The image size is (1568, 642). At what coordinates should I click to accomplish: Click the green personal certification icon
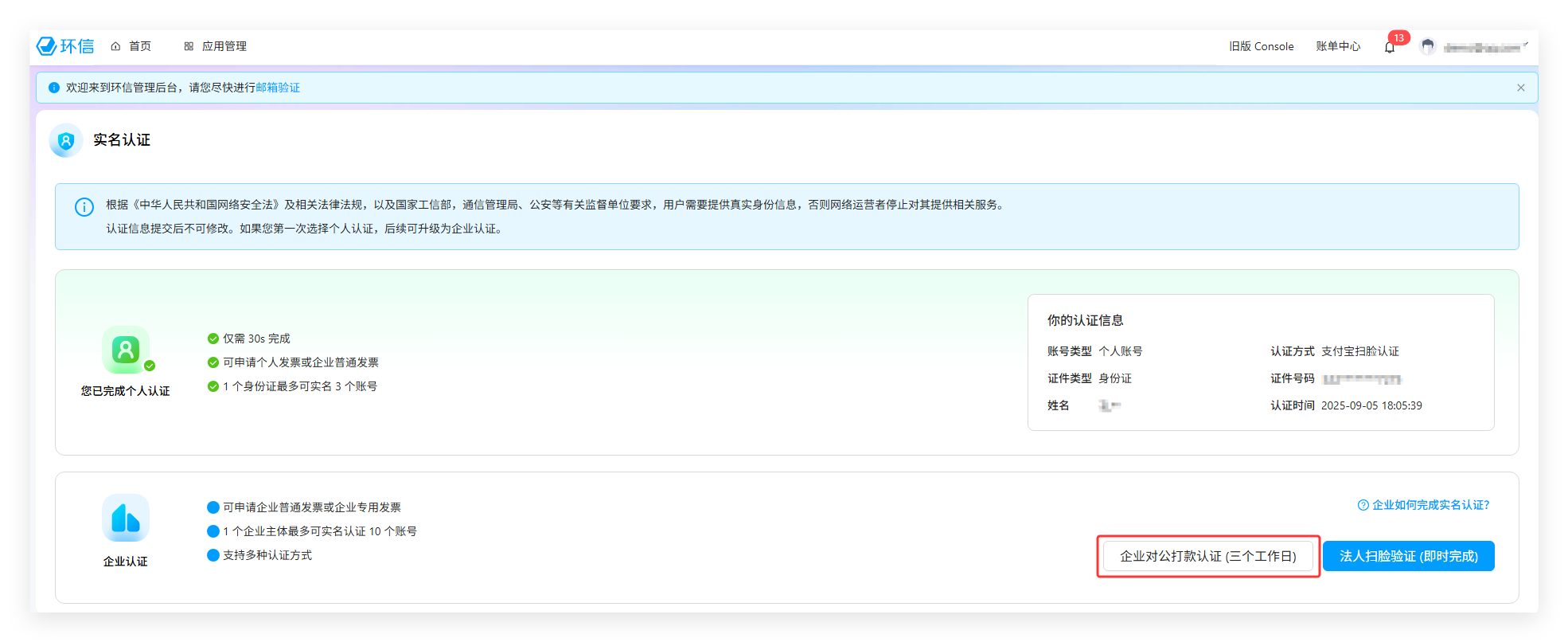click(x=126, y=350)
